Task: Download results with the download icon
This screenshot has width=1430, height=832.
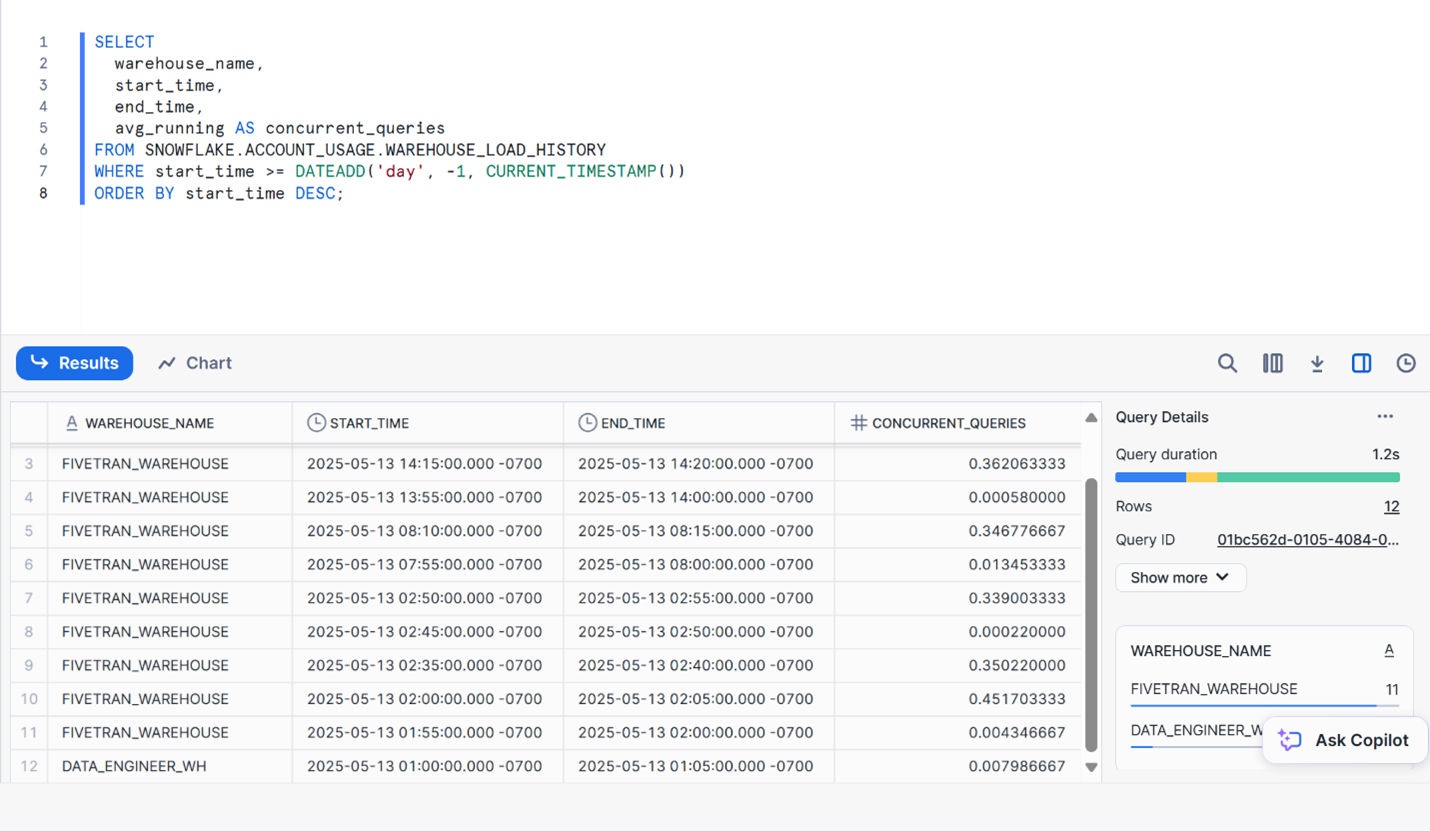Action: [x=1317, y=363]
